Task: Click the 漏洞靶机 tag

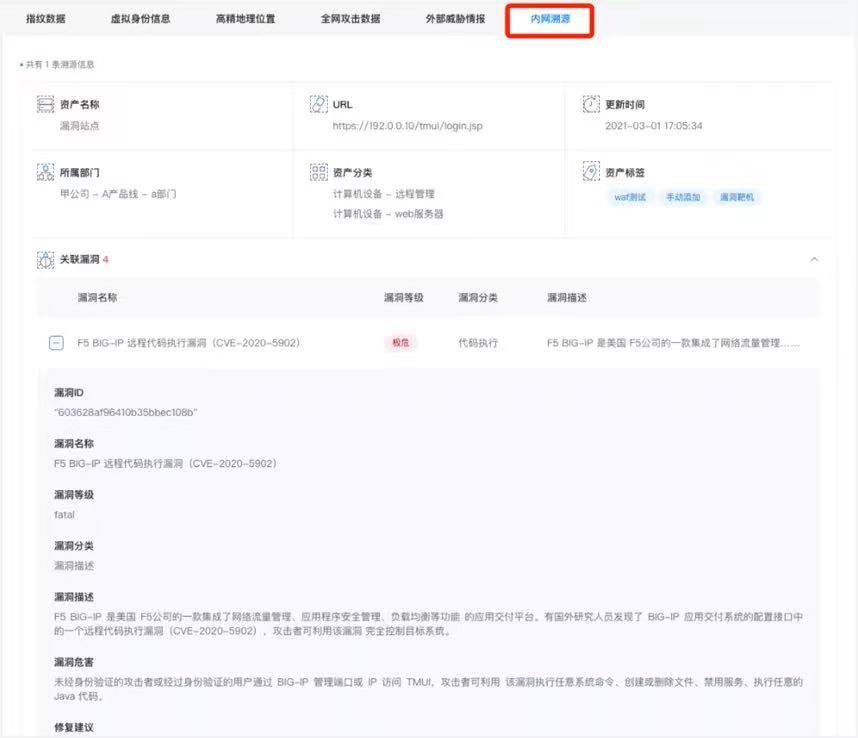Action: [737, 197]
